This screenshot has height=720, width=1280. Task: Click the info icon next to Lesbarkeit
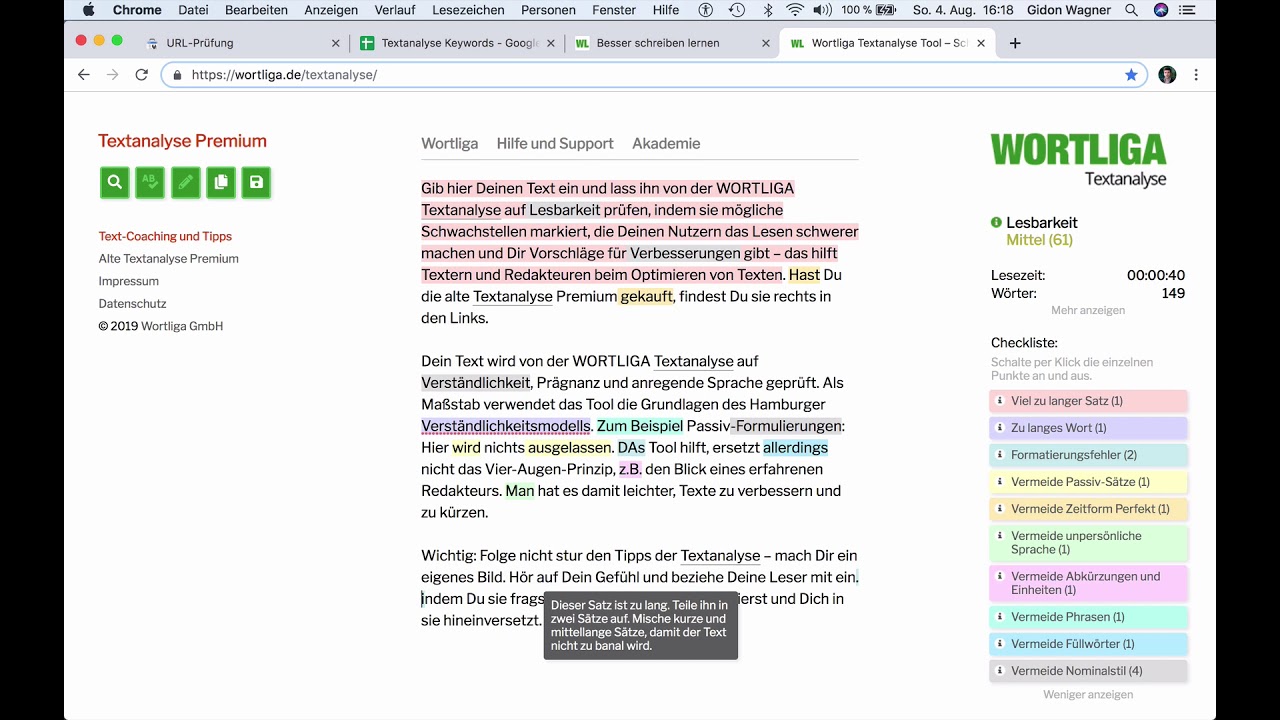click(996, 222)
